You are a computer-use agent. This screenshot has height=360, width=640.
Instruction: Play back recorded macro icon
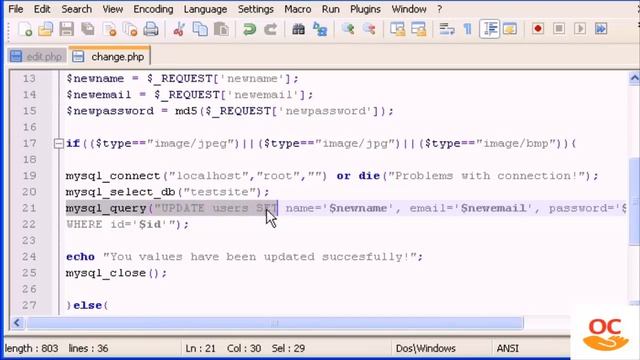(580, 29)
